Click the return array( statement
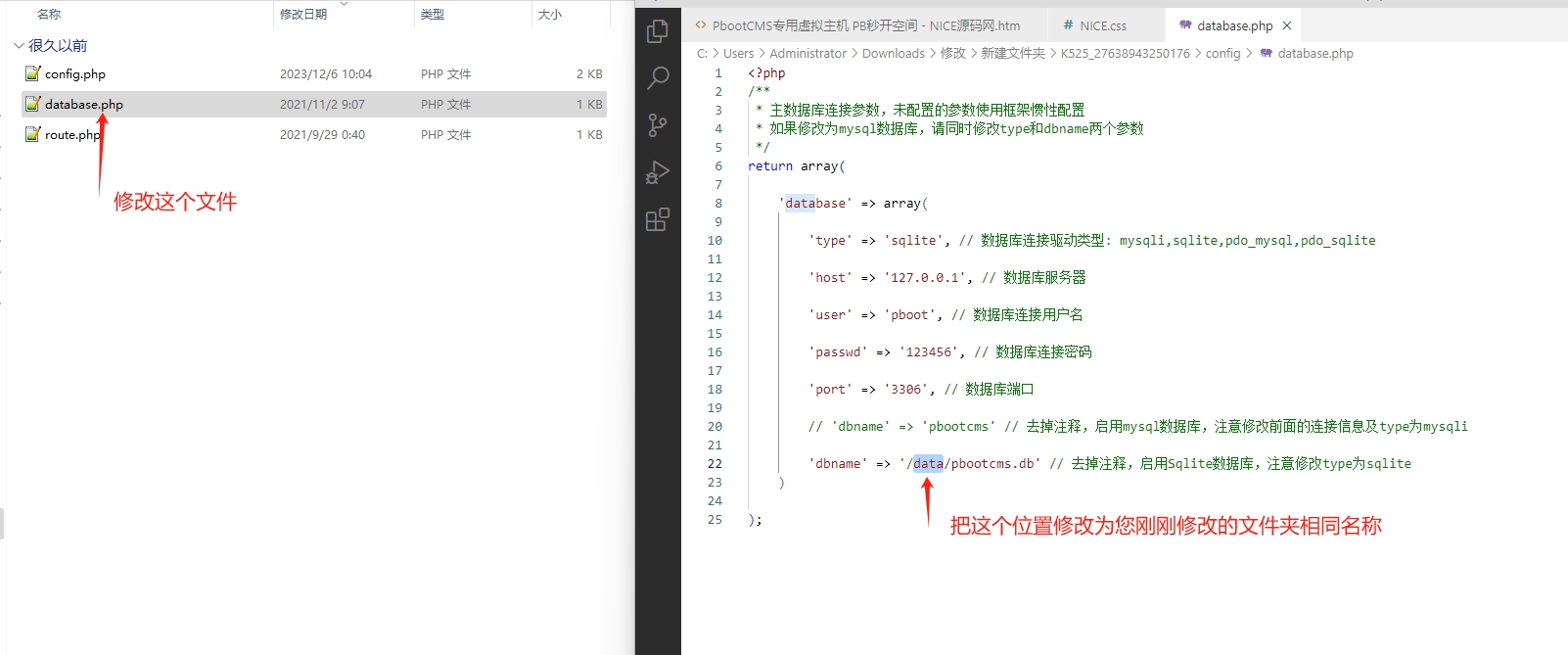The height and width of the screenshot is (655, 1568). point(797,165)
